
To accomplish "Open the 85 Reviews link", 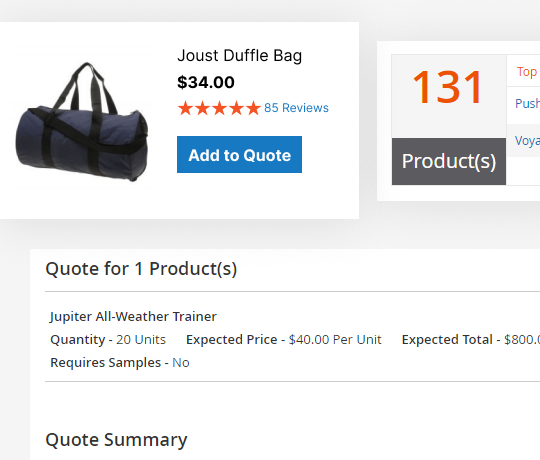I will pyautogui.click(x=296, y=108).
